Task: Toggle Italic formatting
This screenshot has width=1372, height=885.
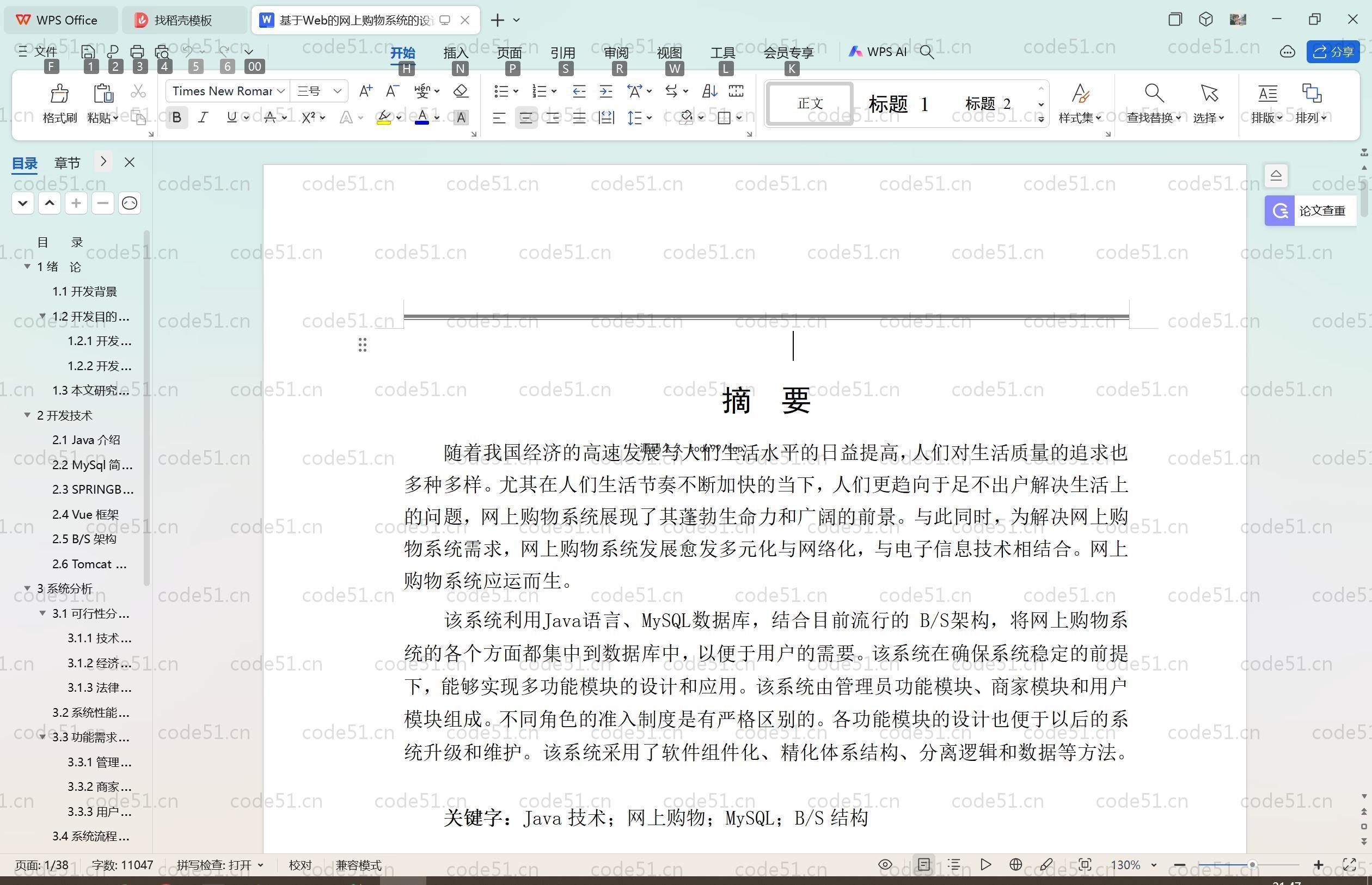Action: [x=203, y=118]
